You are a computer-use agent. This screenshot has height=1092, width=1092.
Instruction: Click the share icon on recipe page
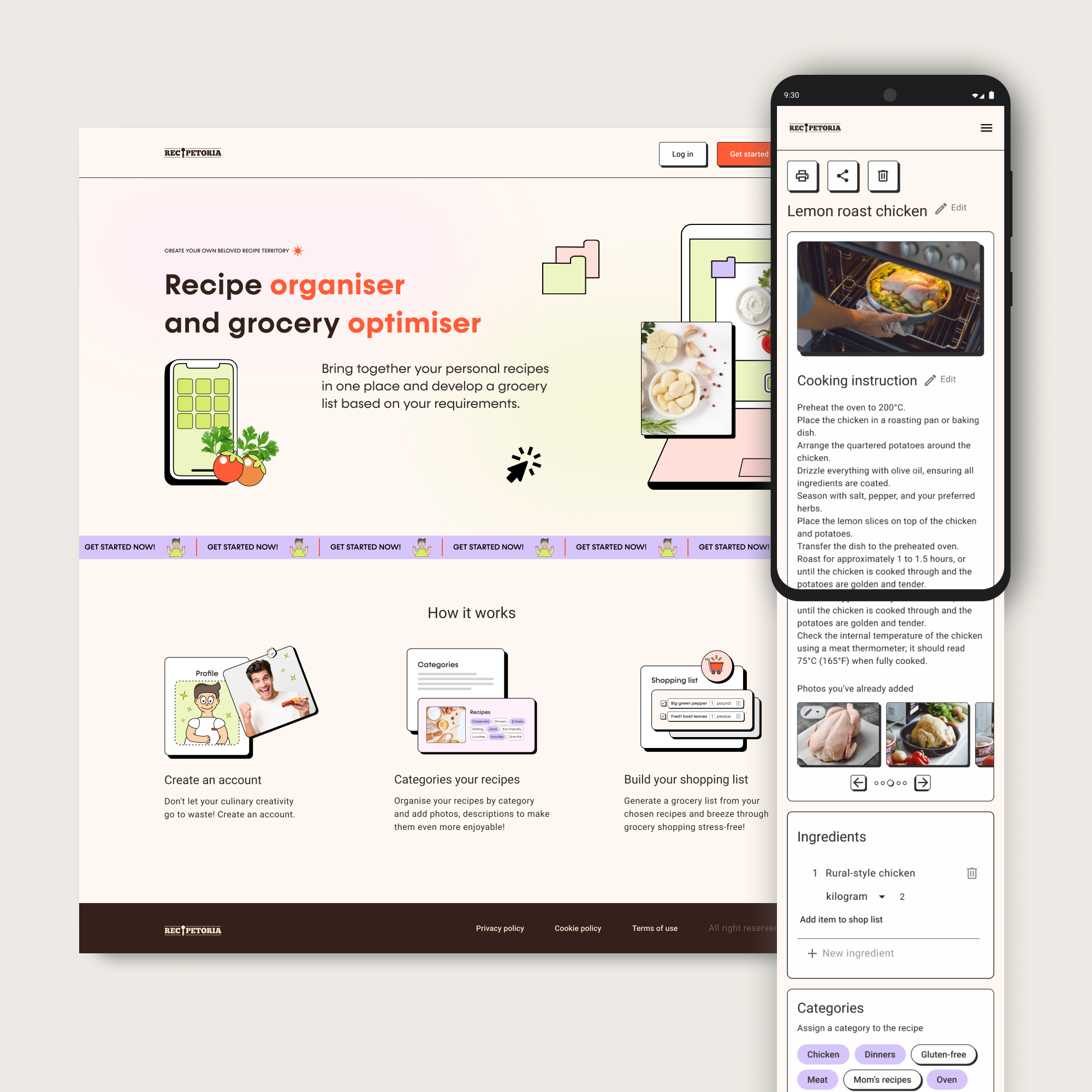pyautogui.click(x=843, y=176)
